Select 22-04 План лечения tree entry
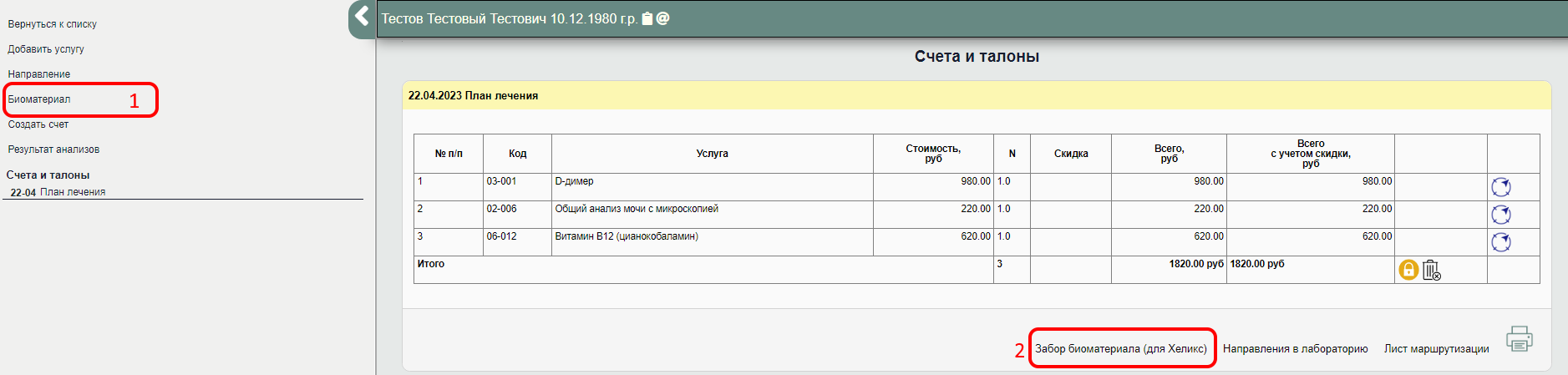This screenshot has height=375, width=1568. [58, 192]
